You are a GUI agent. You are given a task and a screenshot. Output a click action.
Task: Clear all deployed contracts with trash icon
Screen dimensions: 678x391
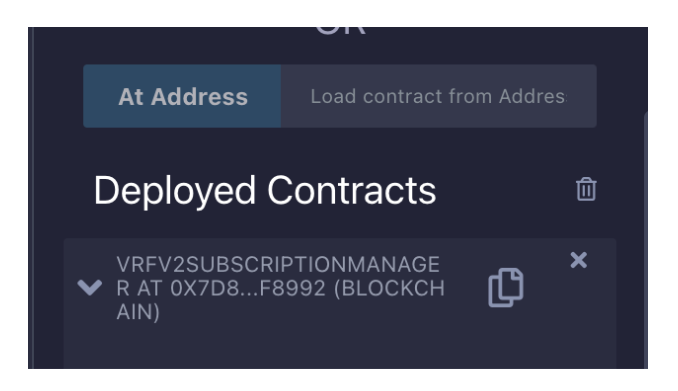(x=586, y=189)
